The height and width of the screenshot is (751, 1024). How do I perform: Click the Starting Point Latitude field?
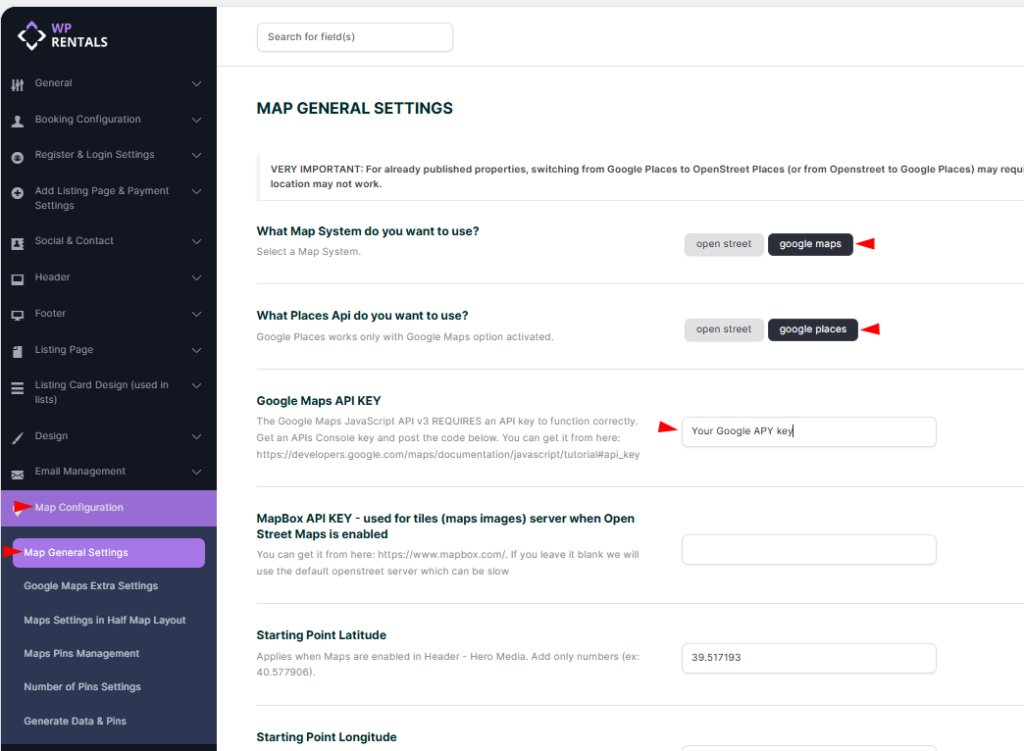click(808, 658)
